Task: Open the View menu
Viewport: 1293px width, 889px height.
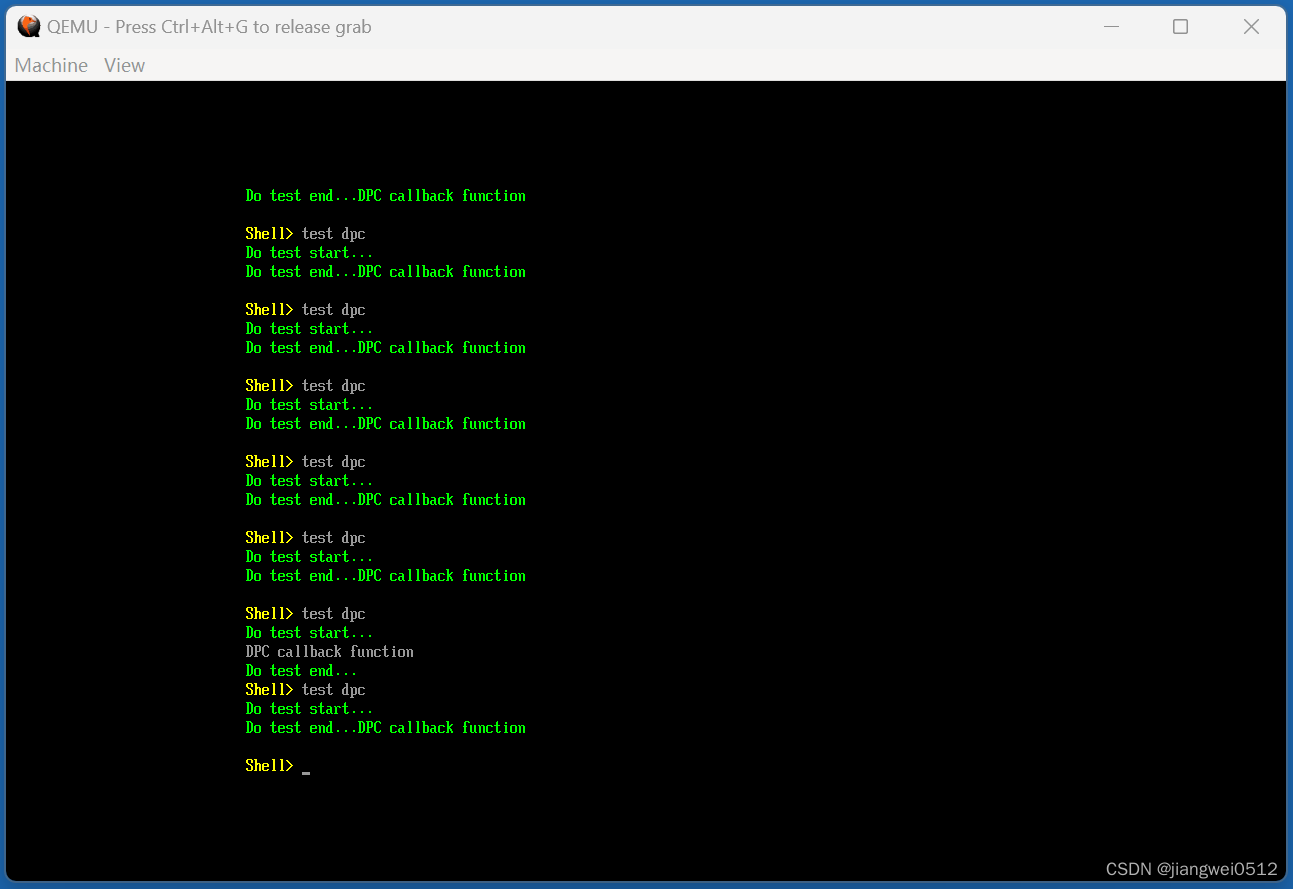Action: [124, 65]
